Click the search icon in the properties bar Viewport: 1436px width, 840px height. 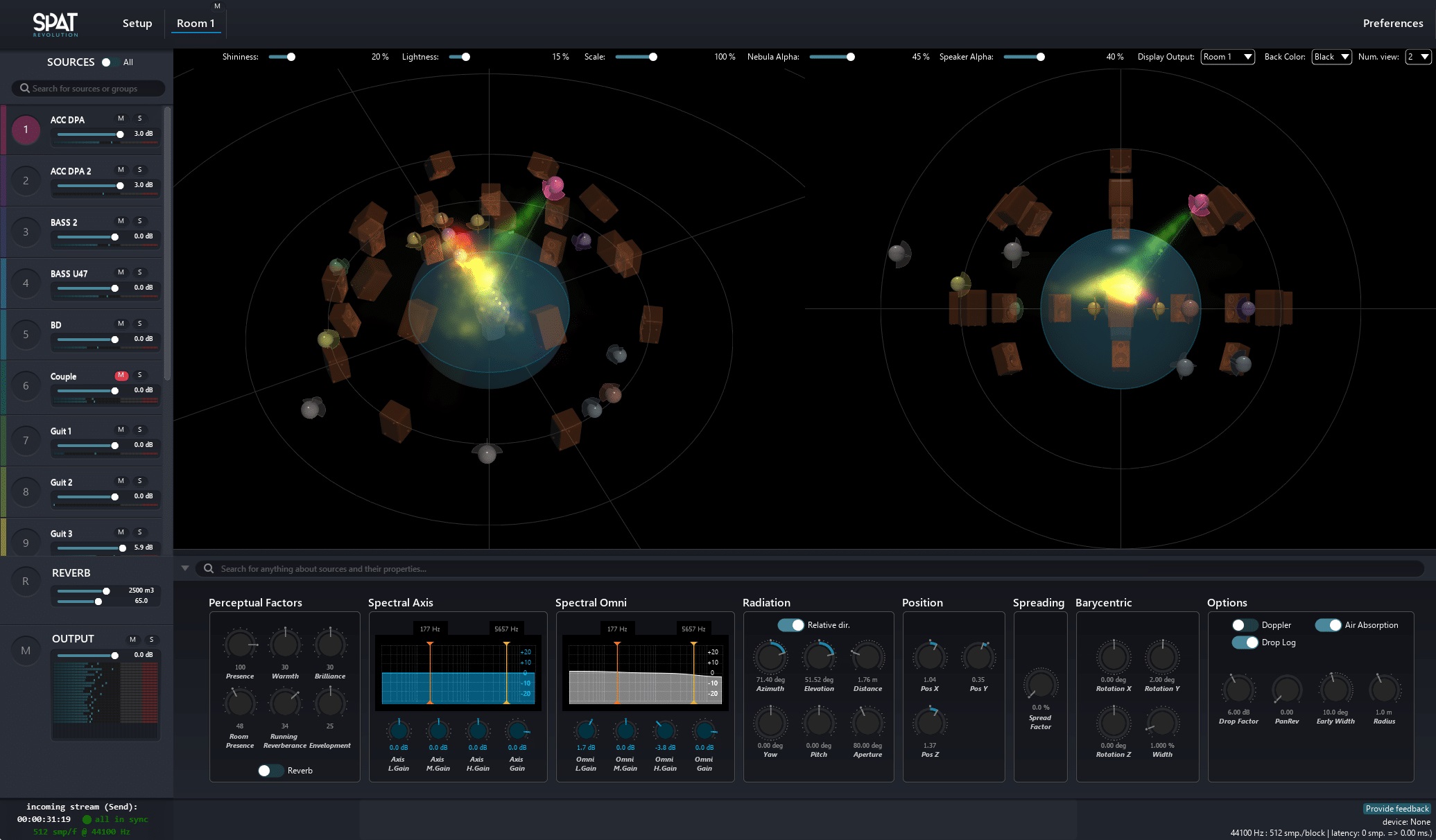[x=208, y=568]
